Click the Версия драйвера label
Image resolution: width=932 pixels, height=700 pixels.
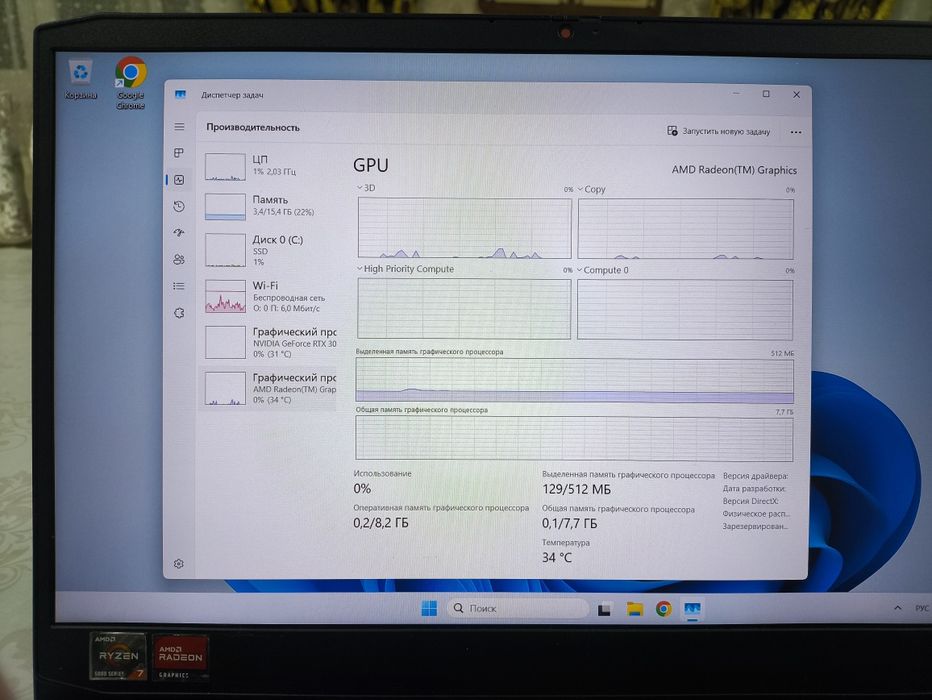pyautogui.click(x=755, y=476)
